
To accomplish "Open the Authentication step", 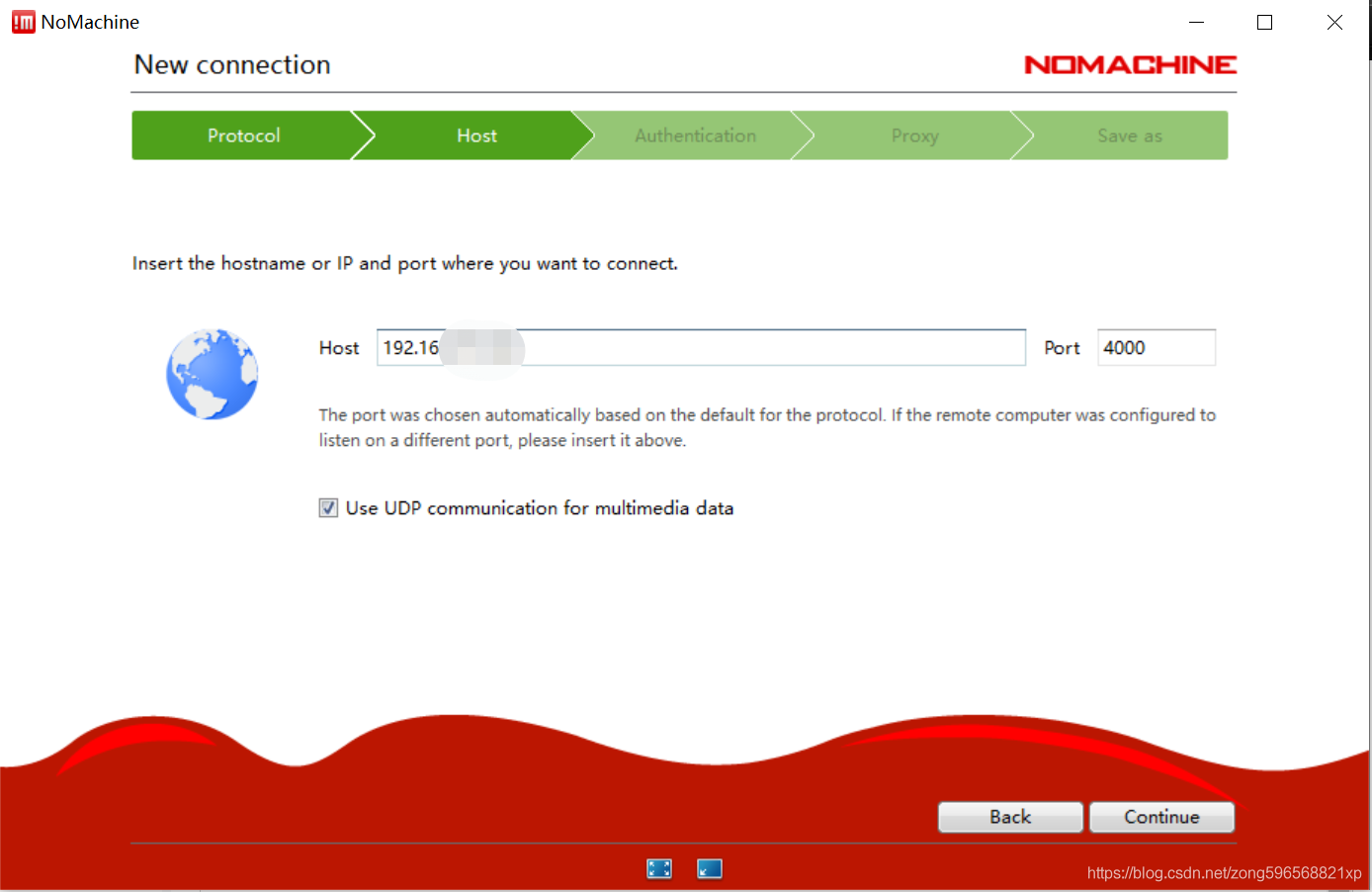I will click(696, 135).
